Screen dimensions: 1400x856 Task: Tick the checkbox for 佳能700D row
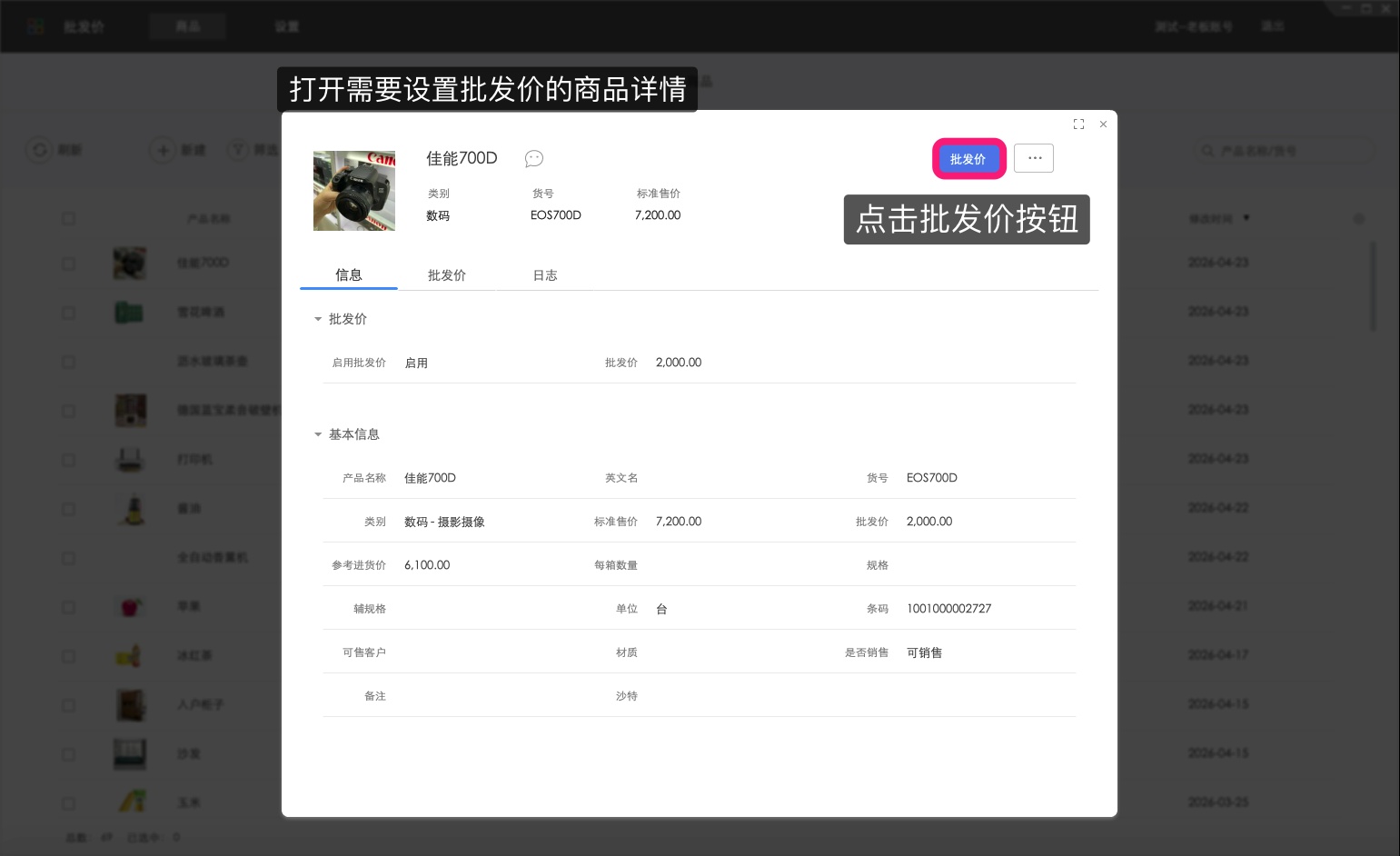coord(68,264)
